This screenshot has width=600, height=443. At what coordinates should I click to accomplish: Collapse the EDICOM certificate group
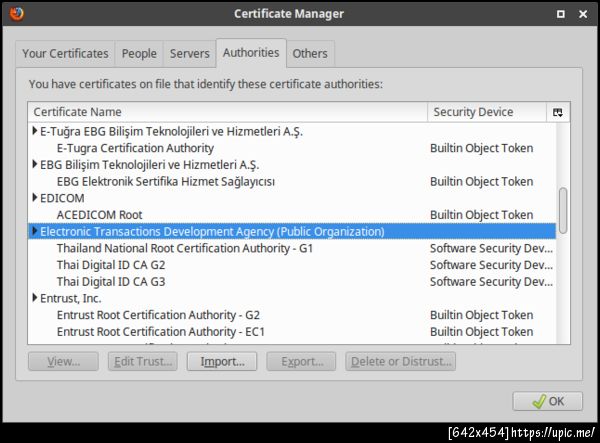coord(35,198)
